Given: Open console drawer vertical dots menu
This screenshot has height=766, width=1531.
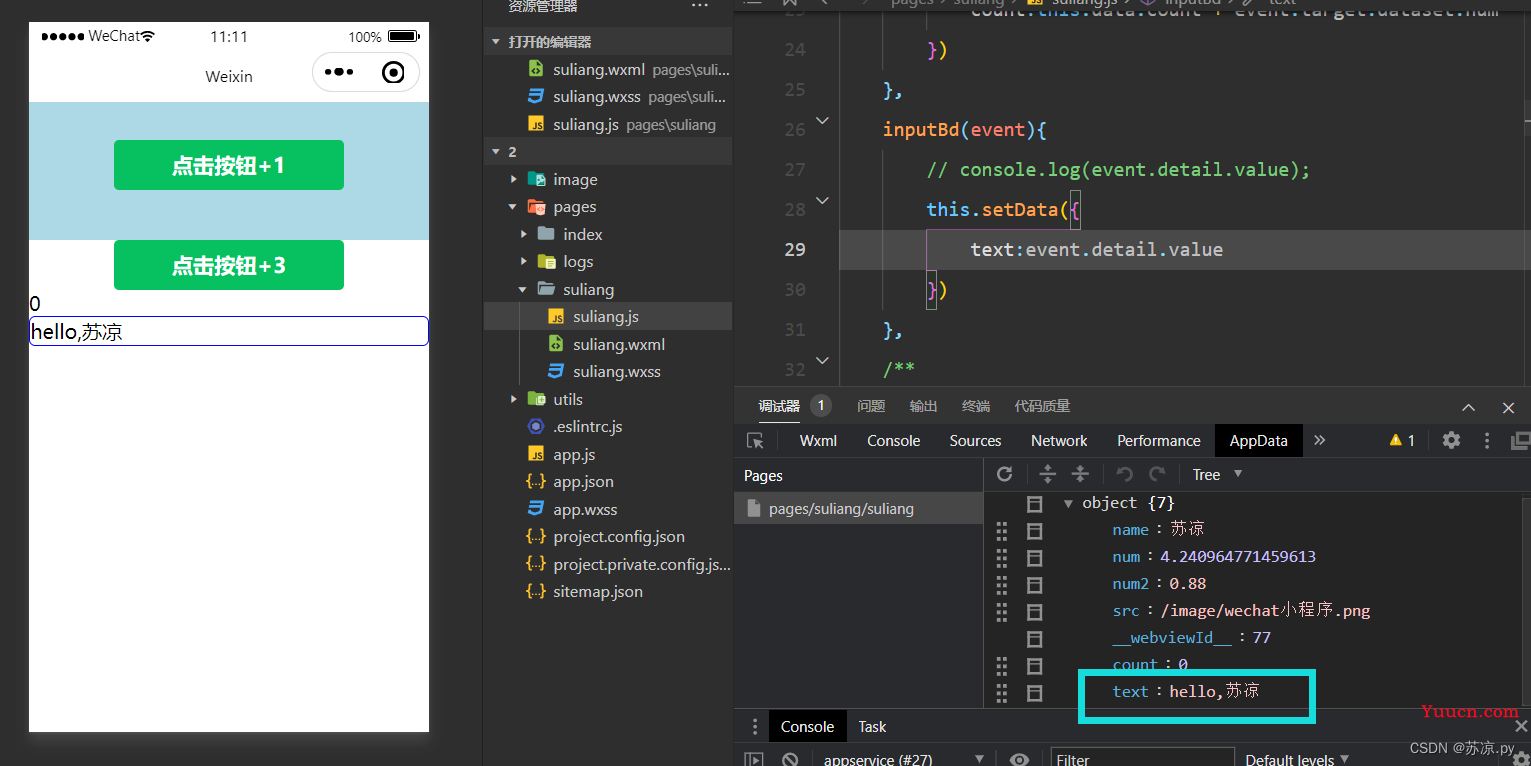Looking at the screenshot, I should 754,727.
